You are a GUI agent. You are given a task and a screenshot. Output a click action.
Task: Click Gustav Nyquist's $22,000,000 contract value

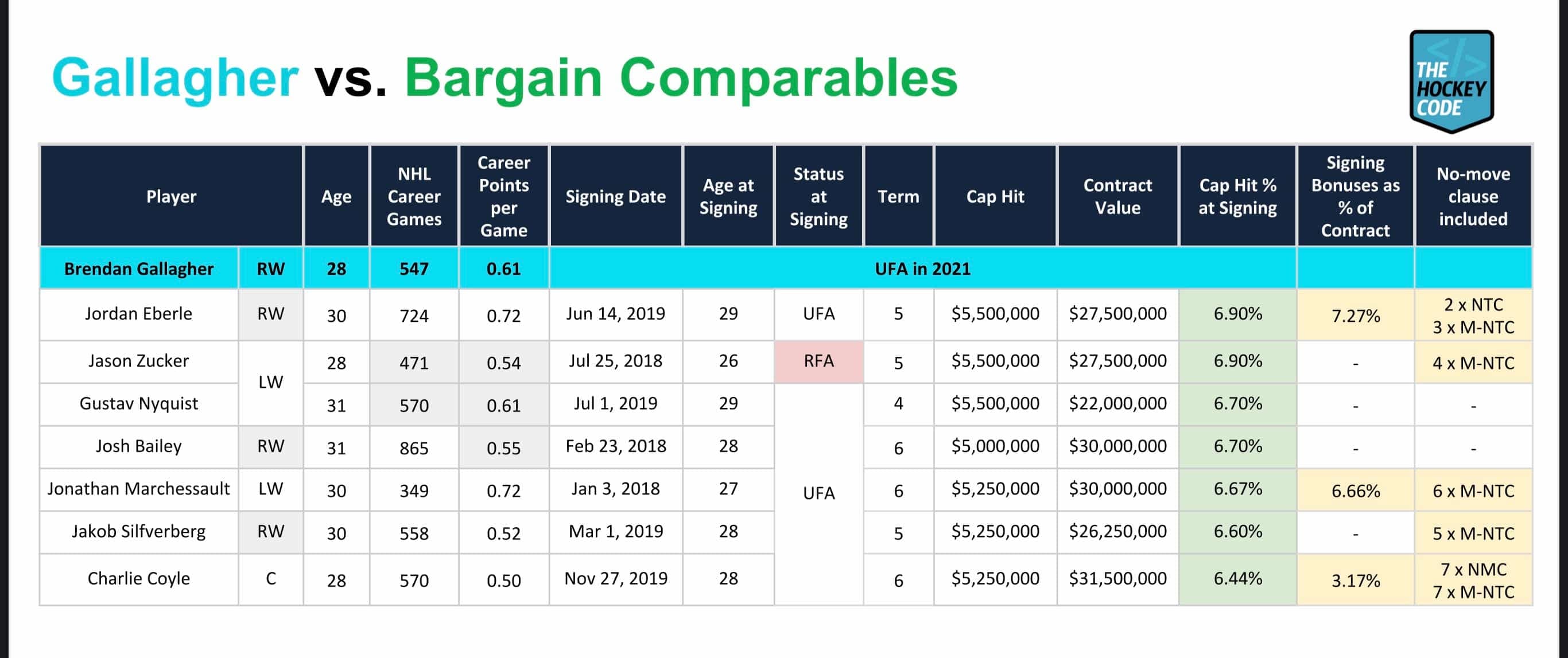coord(1117,404)
